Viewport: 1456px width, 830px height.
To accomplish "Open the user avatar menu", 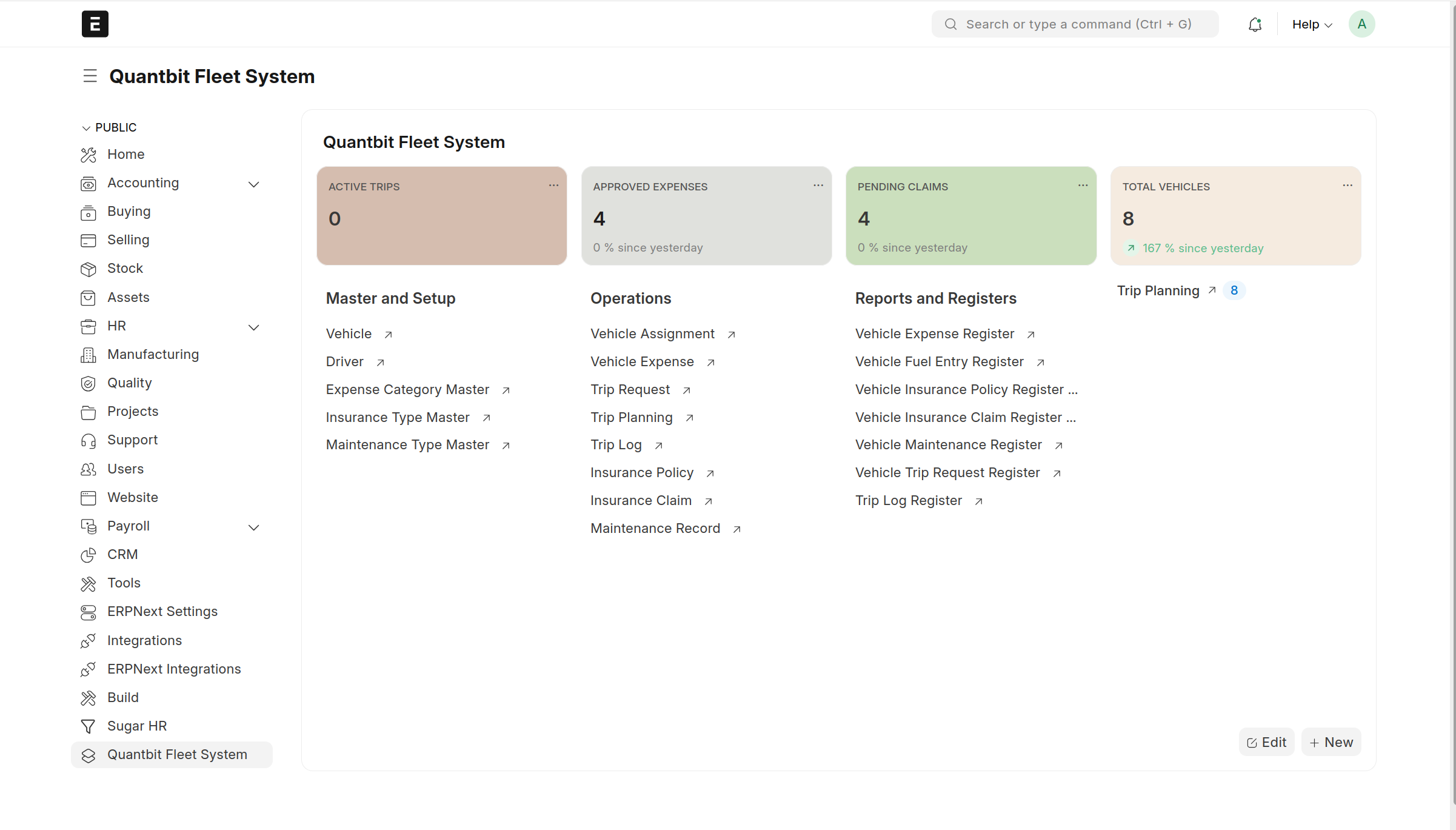I will pos(1361,24).
